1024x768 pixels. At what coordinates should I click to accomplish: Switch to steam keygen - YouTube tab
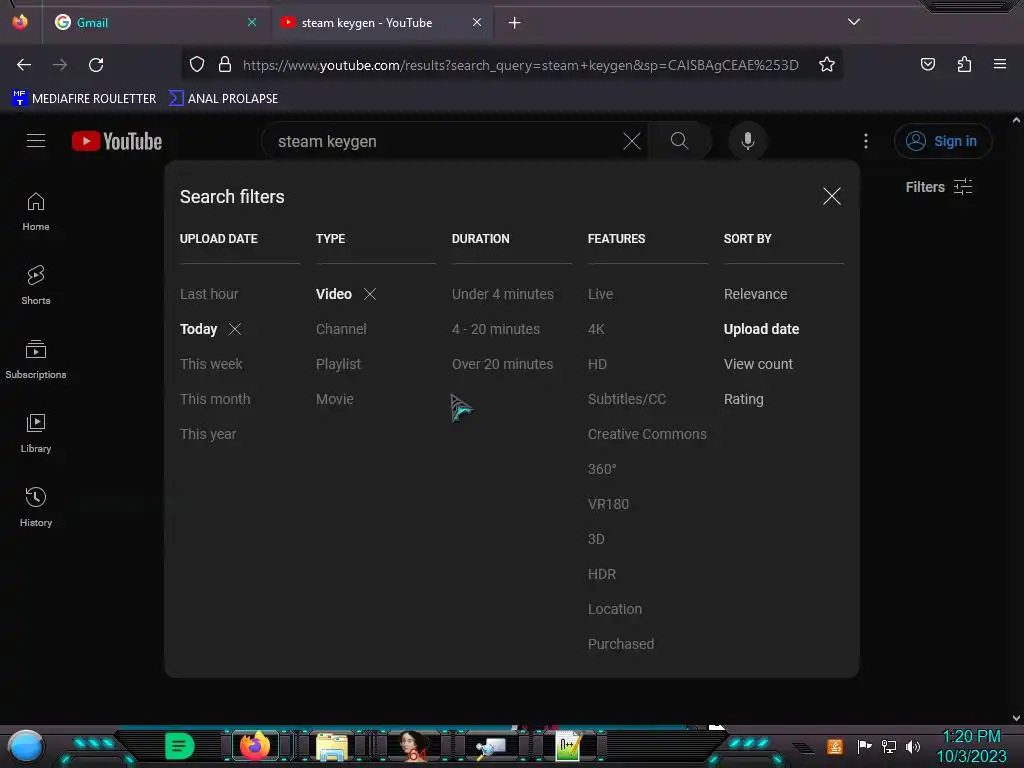[x=381, y=23]
